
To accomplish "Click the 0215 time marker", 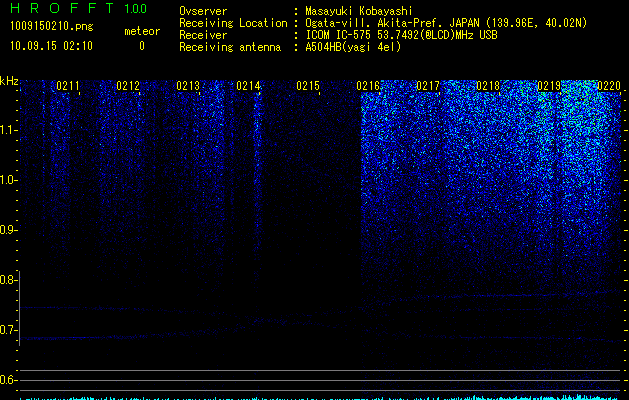I will coord(308,86).
